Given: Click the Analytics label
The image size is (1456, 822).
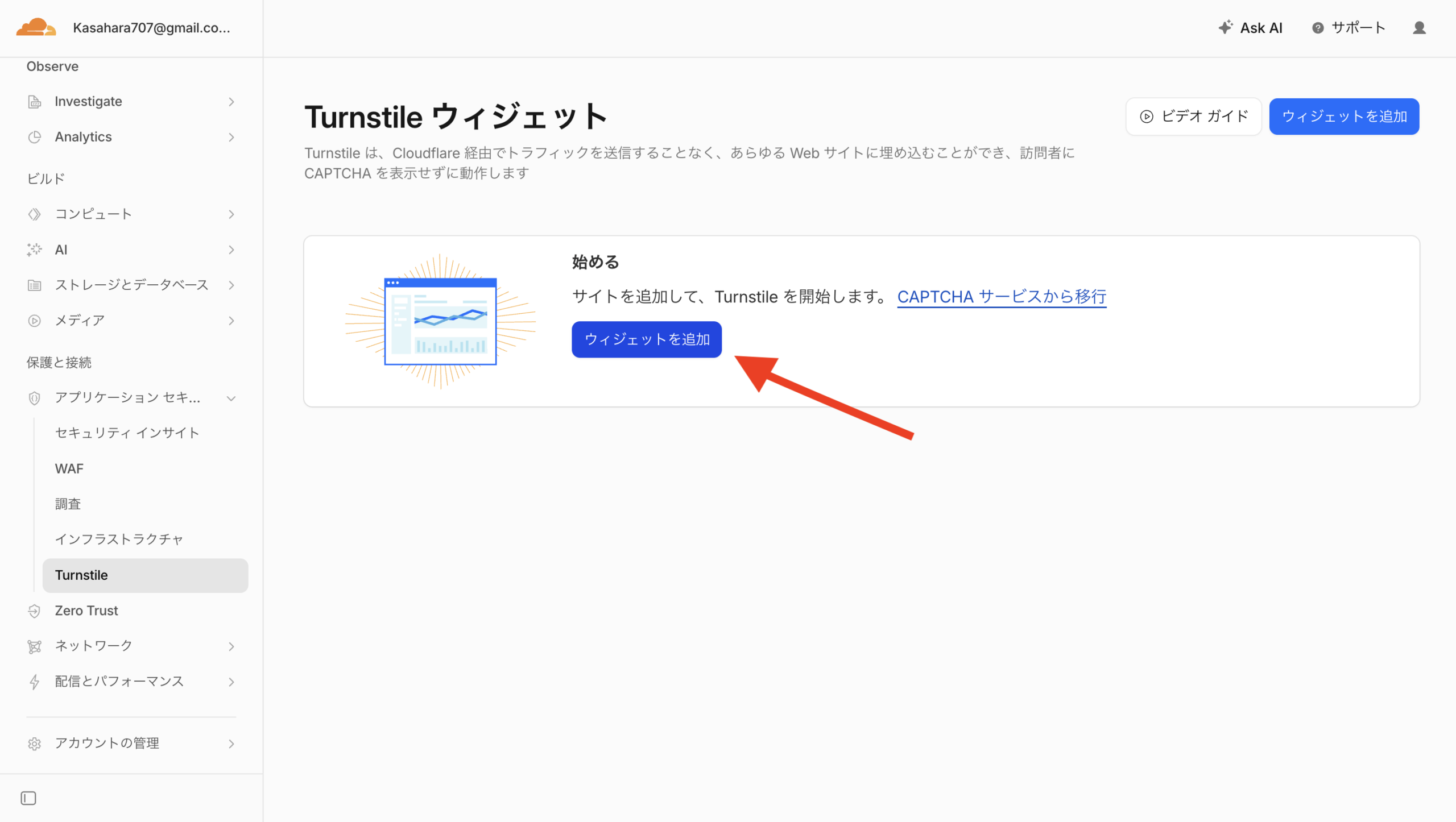Looking at the screenshot, I should 83,137.
